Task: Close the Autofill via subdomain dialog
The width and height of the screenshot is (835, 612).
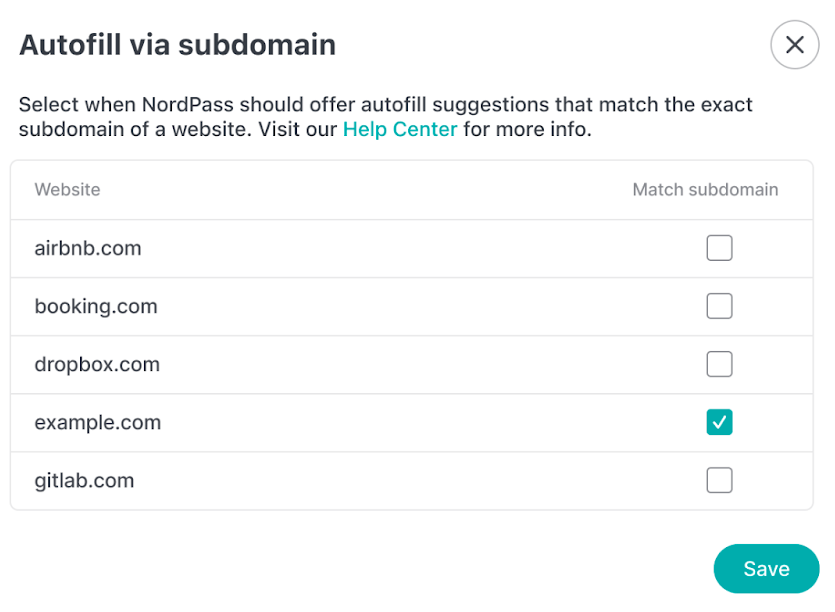Action: pos(794,45)
